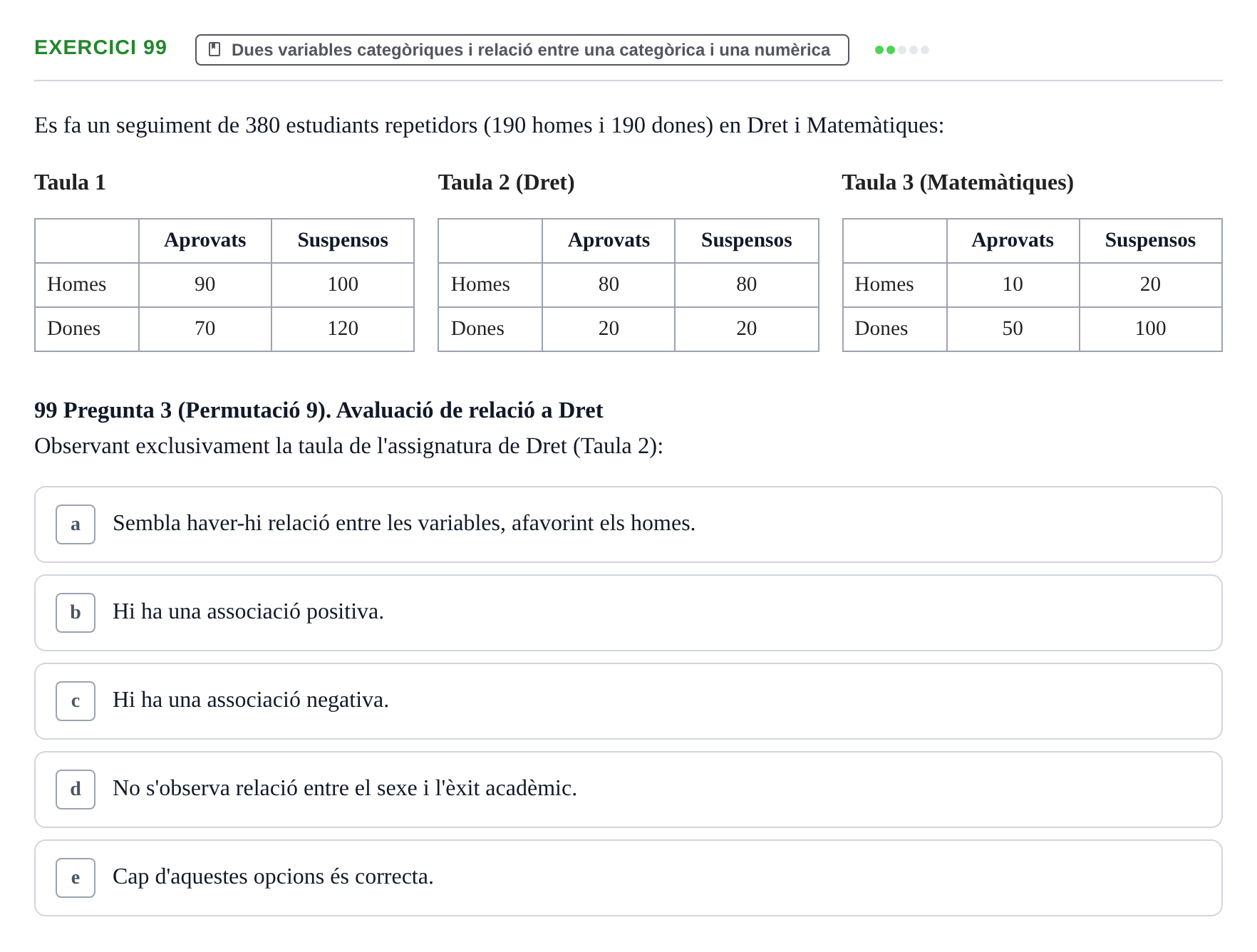Choose answer 'Sembla haver-hi relació' favoring homes
This screenshot has width=1257, height=952.
tap(628, 524)
